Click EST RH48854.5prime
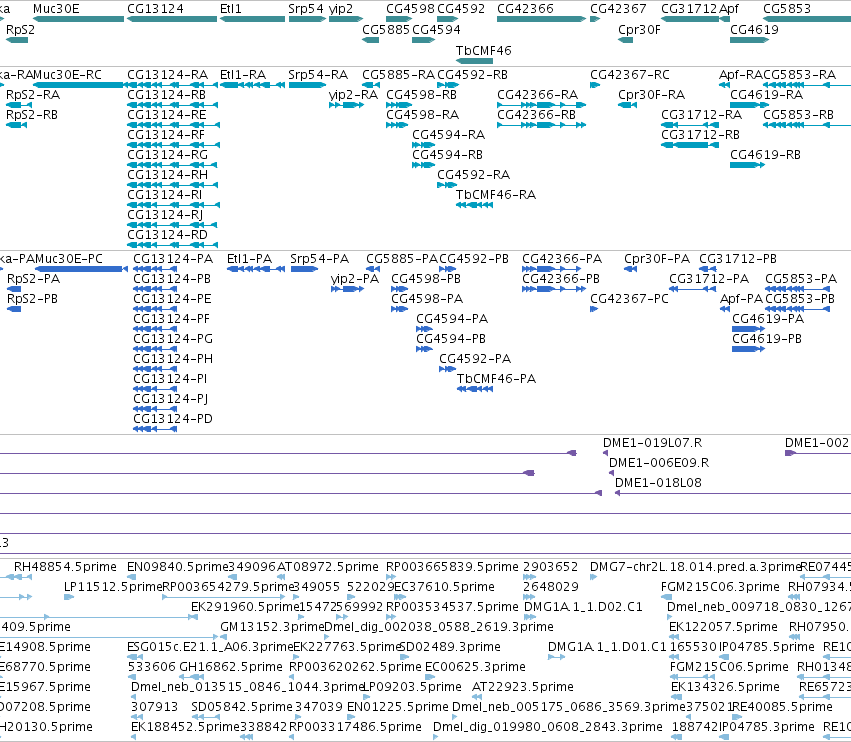The width and height of the screenshot is (851, 742). pos(65,567)
